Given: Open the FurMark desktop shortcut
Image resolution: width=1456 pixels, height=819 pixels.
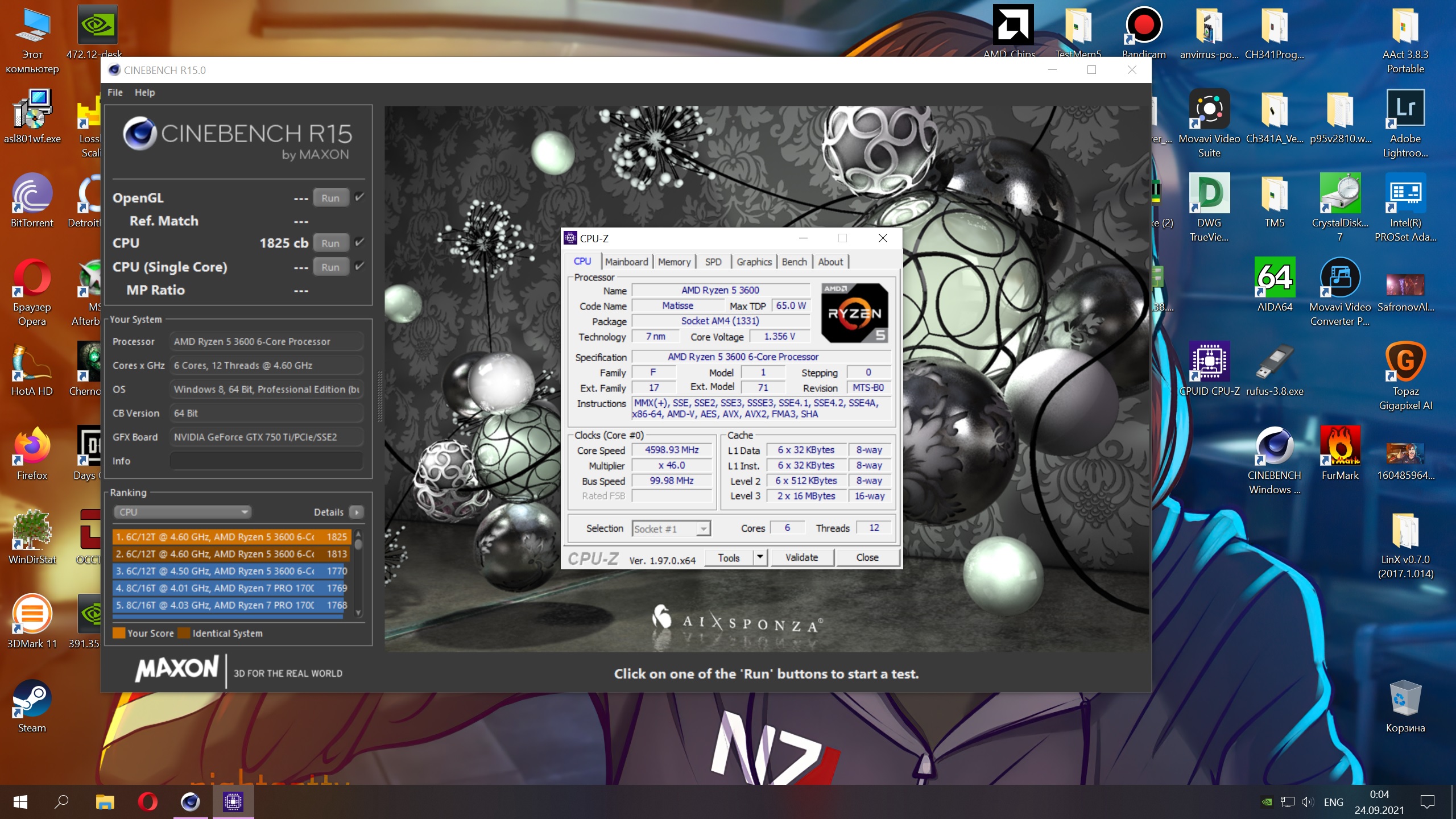Looking at the screenshot, I should 1340,453.
